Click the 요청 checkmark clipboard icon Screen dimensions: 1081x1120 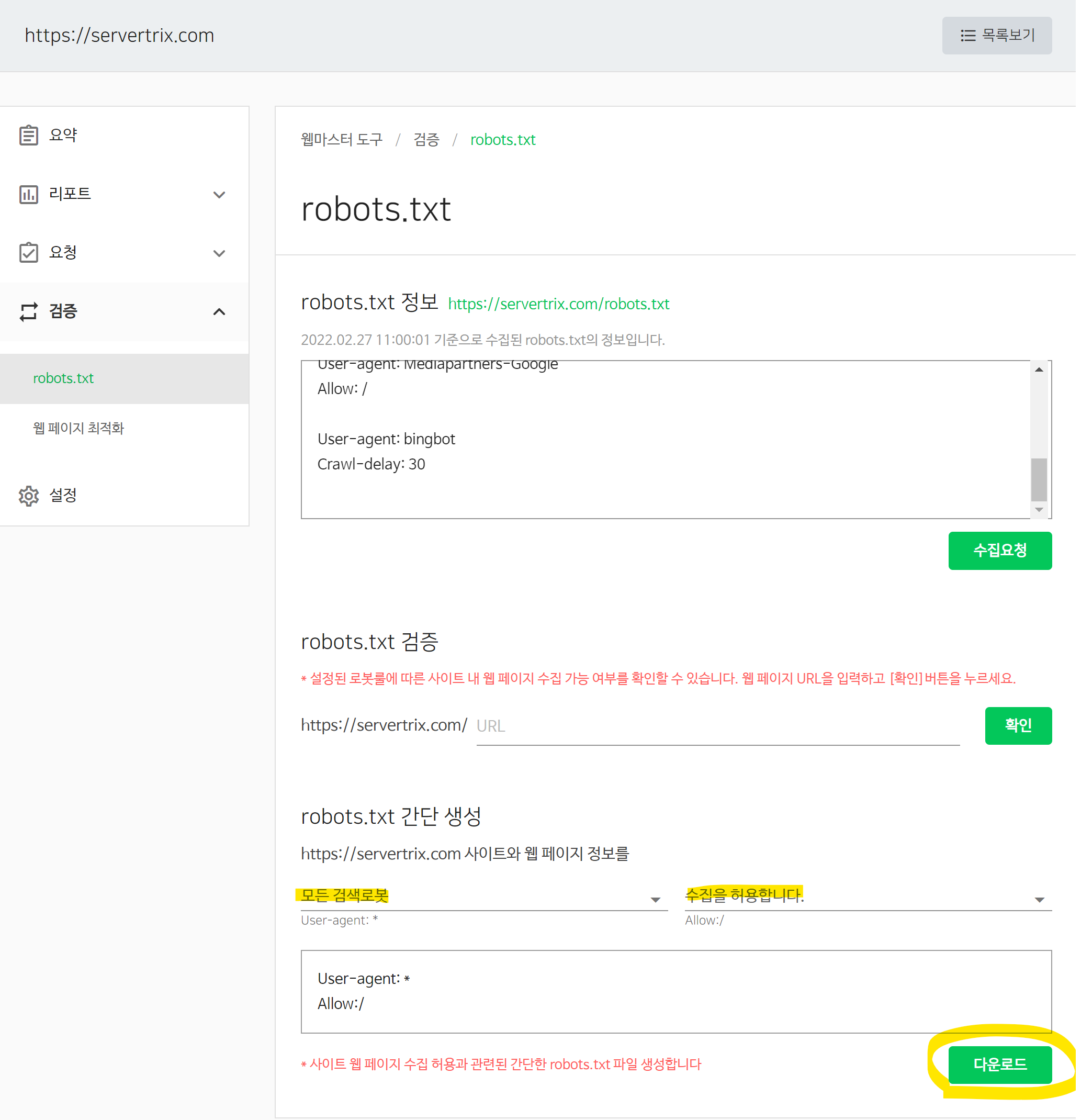coord(29,253)
